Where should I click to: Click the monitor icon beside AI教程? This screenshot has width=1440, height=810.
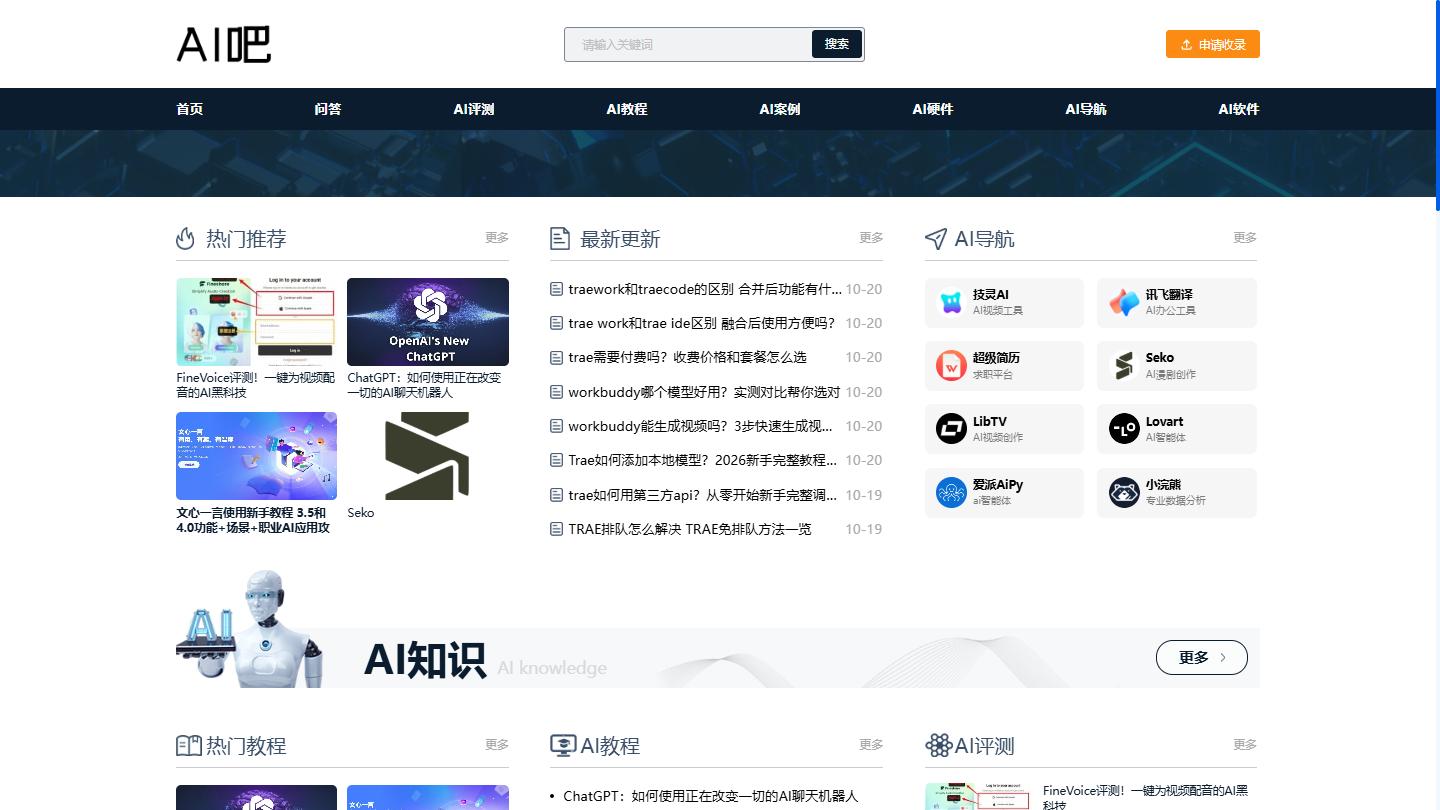563,746
